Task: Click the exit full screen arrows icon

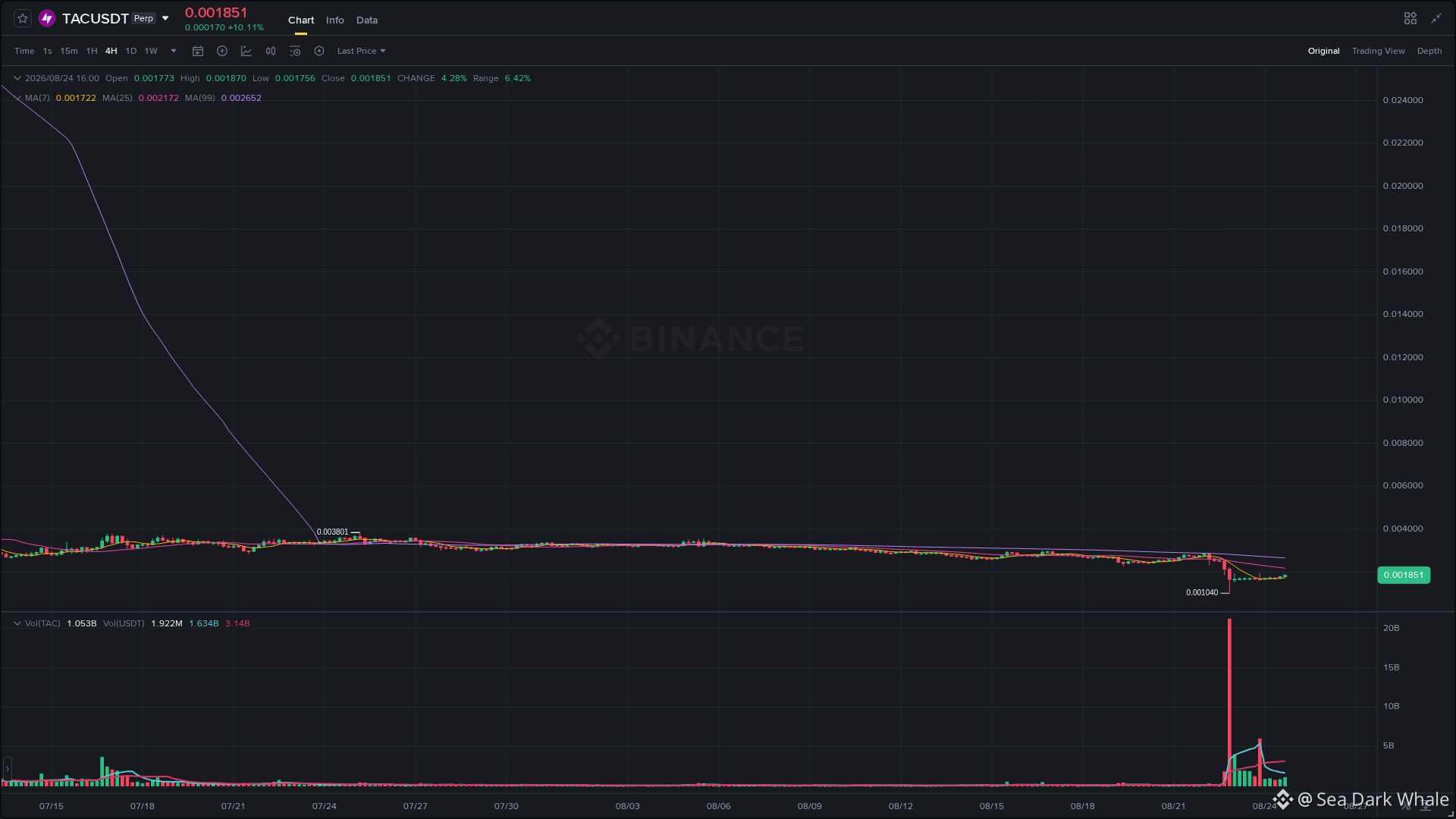Action: point(1436,18)
